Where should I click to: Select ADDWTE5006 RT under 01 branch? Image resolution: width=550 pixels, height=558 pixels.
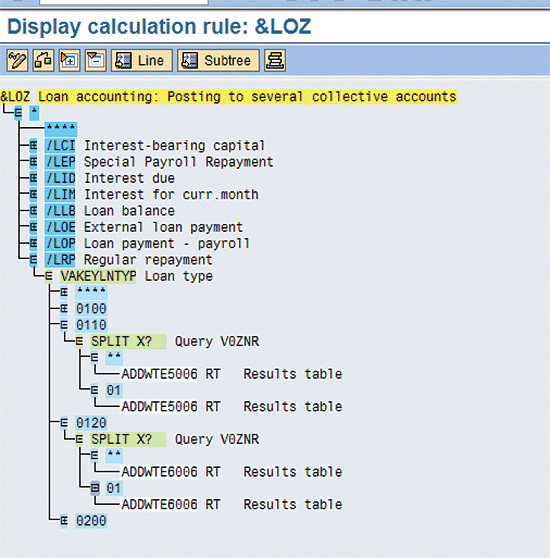click(x=171, y=406)
